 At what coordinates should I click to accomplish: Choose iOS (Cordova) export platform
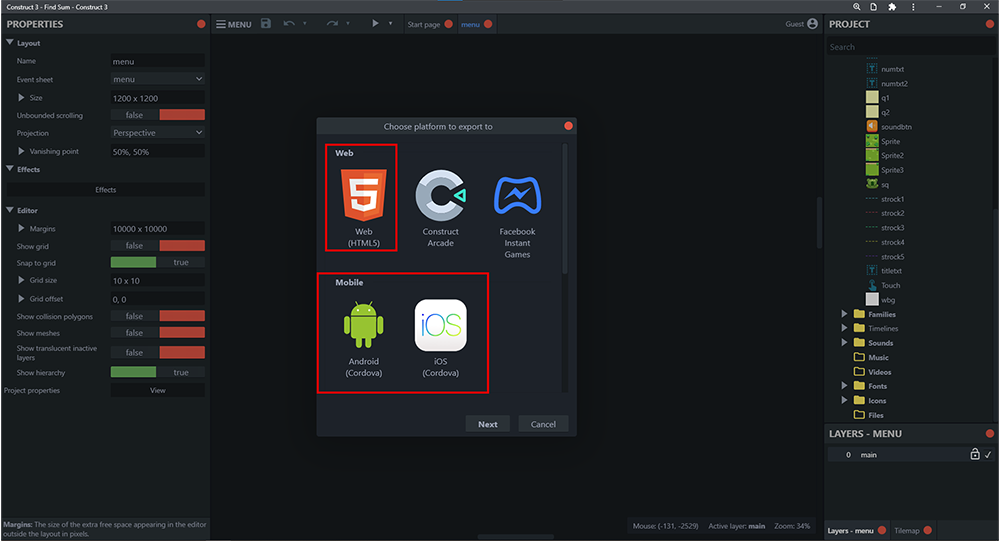441,339
